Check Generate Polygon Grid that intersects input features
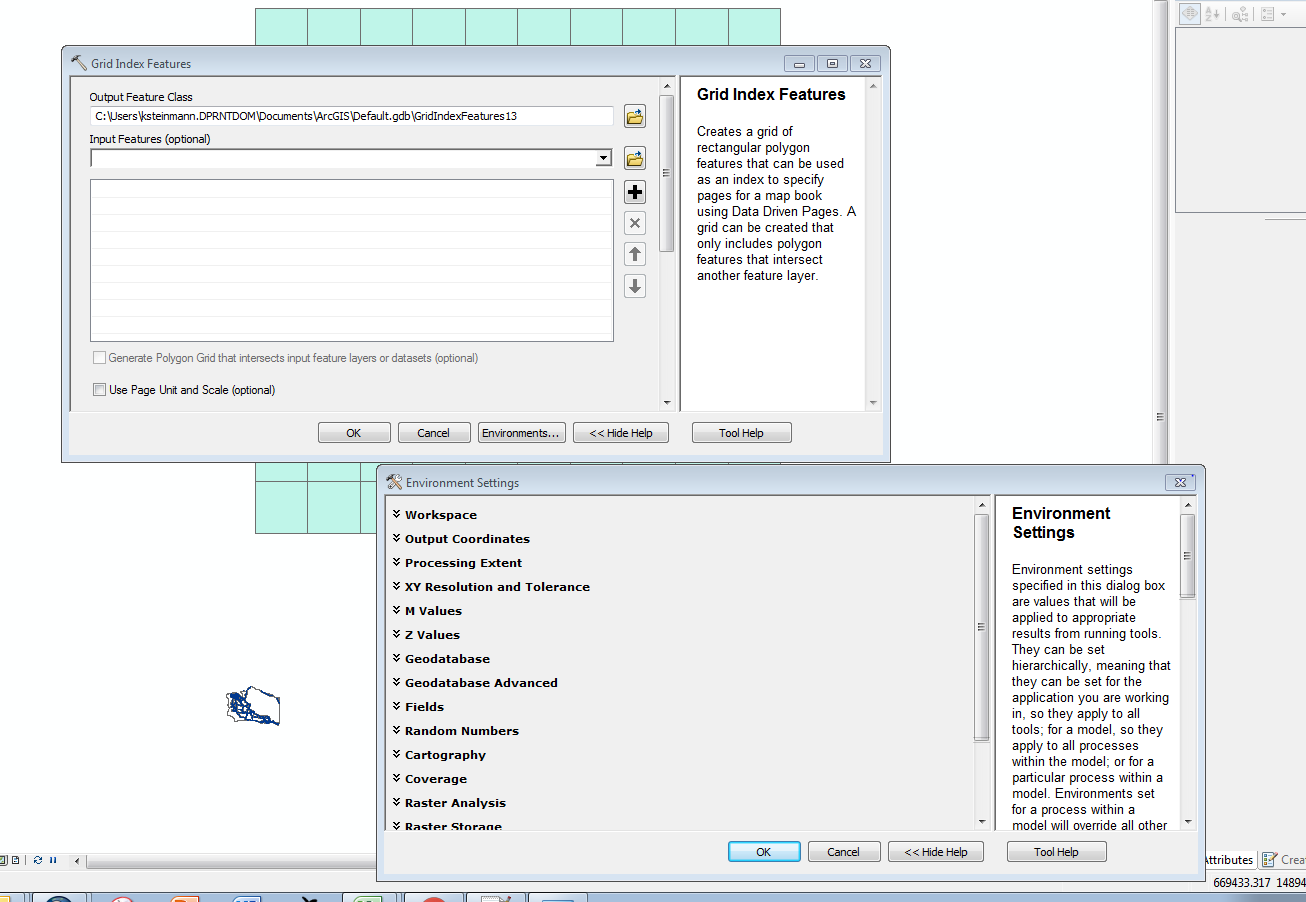 click(x=99, y=357)
